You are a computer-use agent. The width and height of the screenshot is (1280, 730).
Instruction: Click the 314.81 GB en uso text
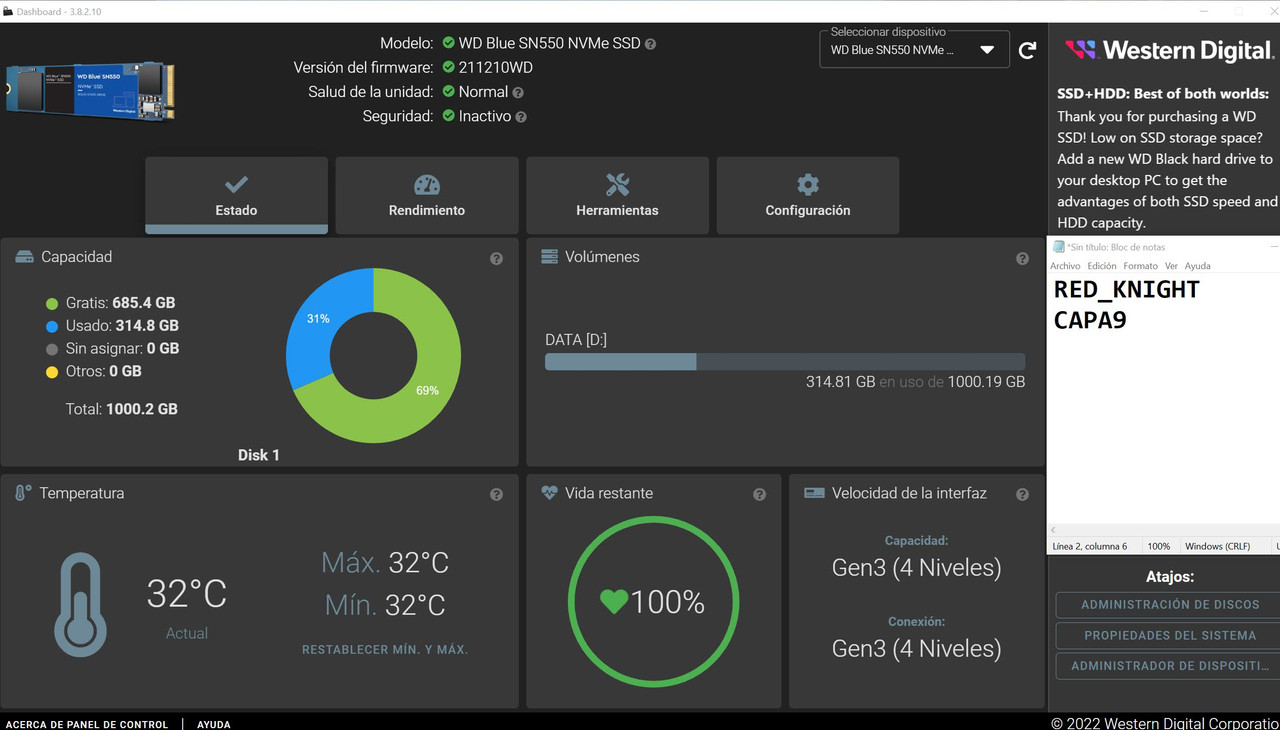coord(915,382)
